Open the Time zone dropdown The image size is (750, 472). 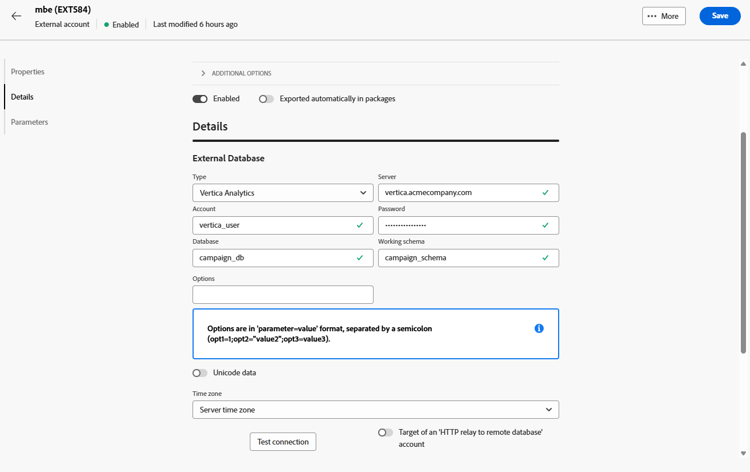point(375,410)
